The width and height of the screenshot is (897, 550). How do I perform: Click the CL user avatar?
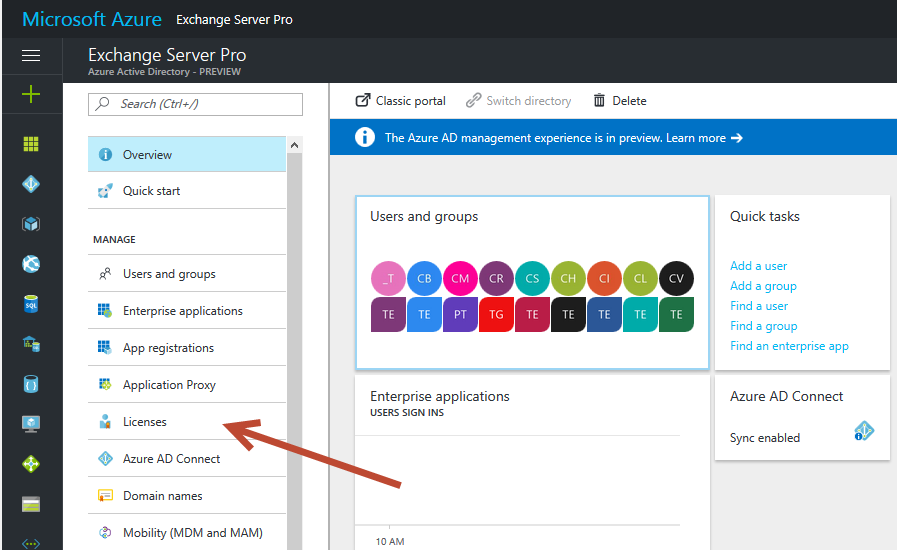pyautogui.click(x=641, y=279)
